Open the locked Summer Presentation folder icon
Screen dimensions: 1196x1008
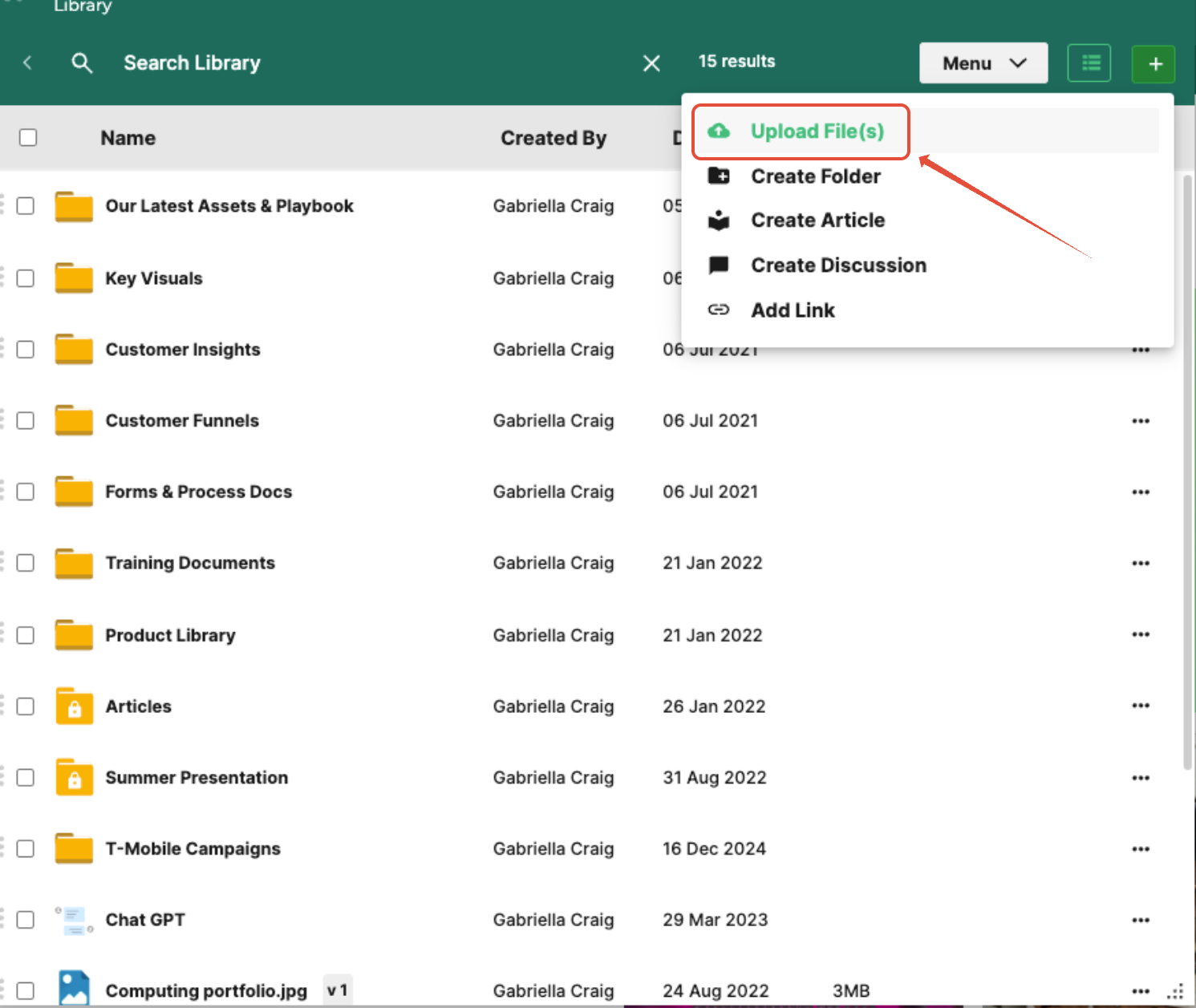74,777
